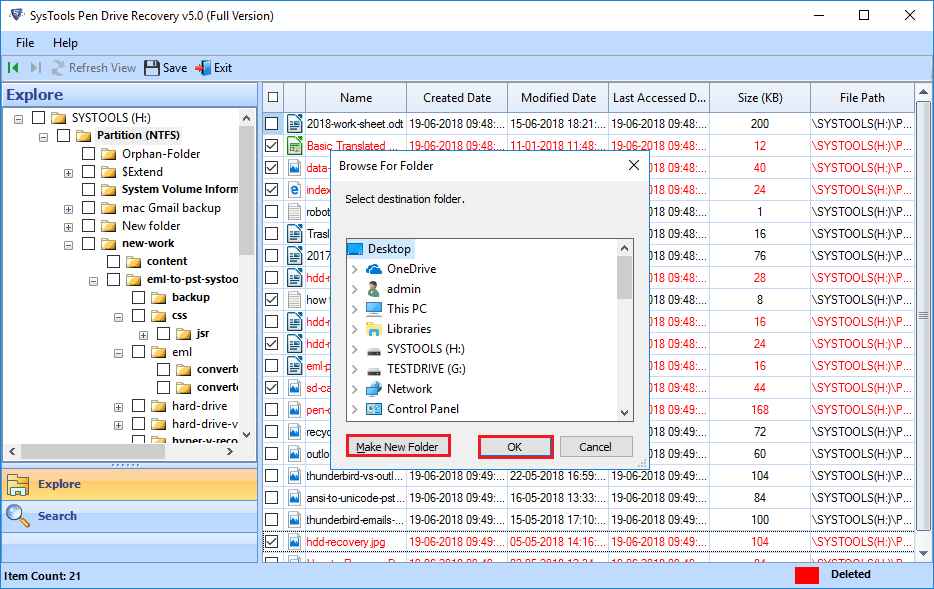Select the OneDrive cloud icon

click(374, 269)
